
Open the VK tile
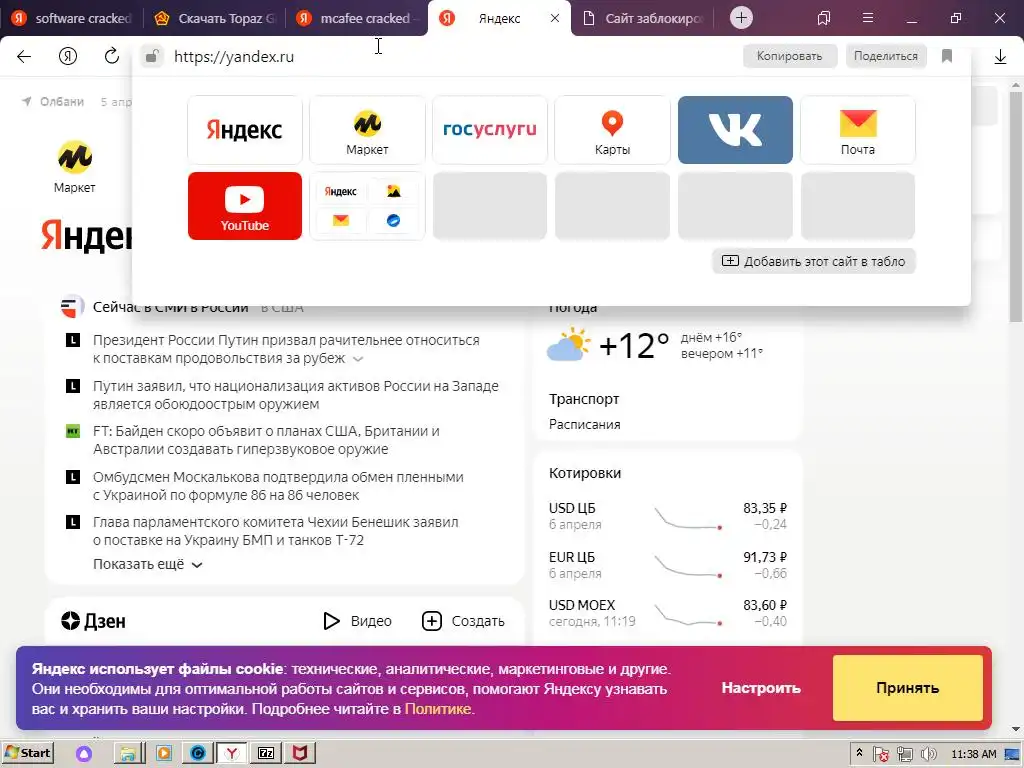(735, 130)
